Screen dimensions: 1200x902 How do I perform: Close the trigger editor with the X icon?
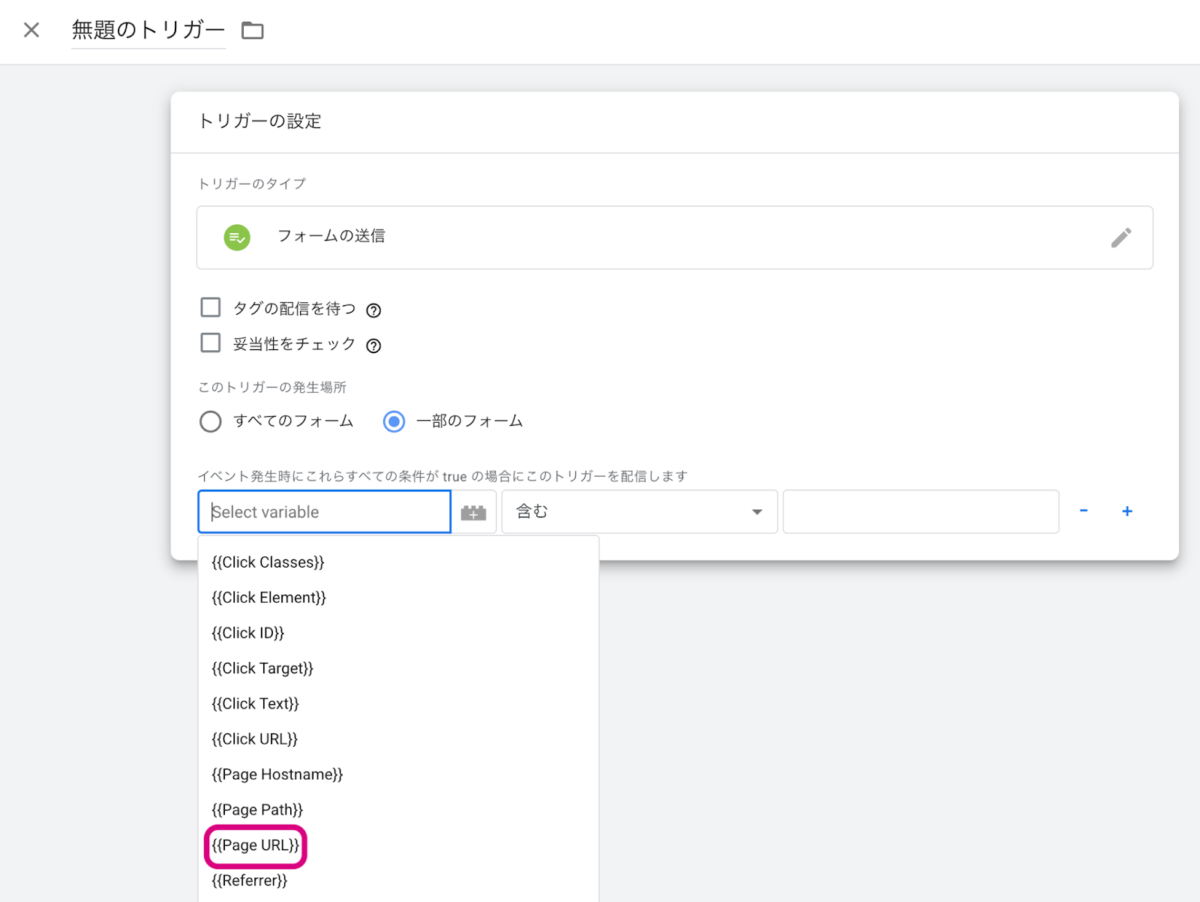[32, 30]
